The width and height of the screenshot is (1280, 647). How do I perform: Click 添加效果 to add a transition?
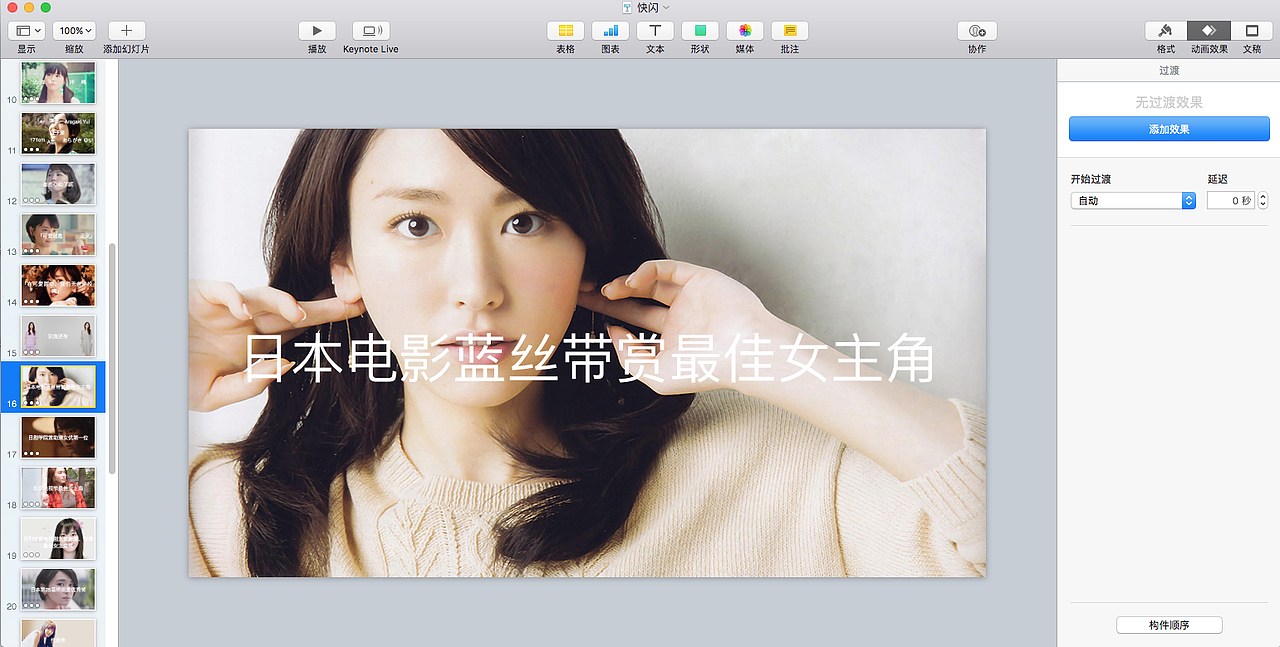point(1168,128)
